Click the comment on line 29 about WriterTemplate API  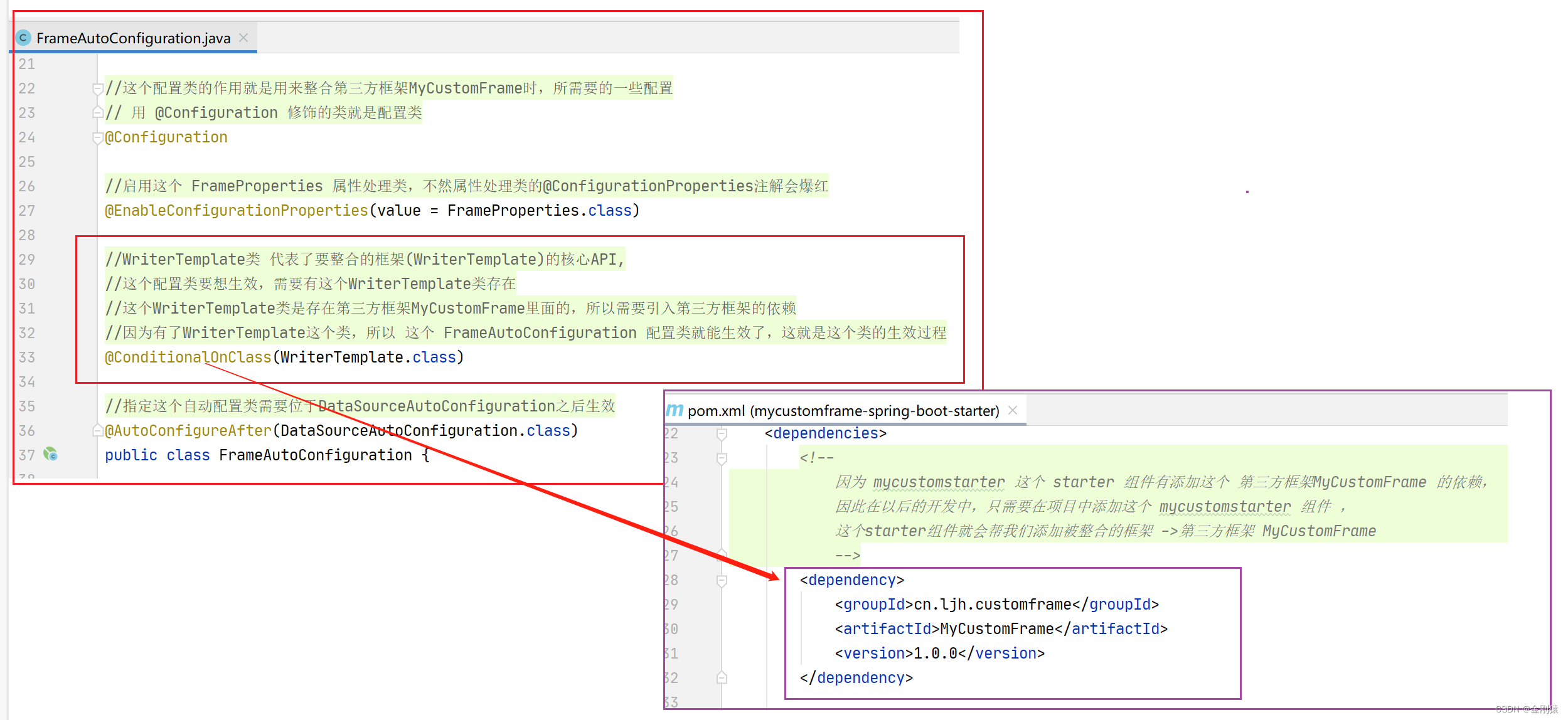(365, 260)
